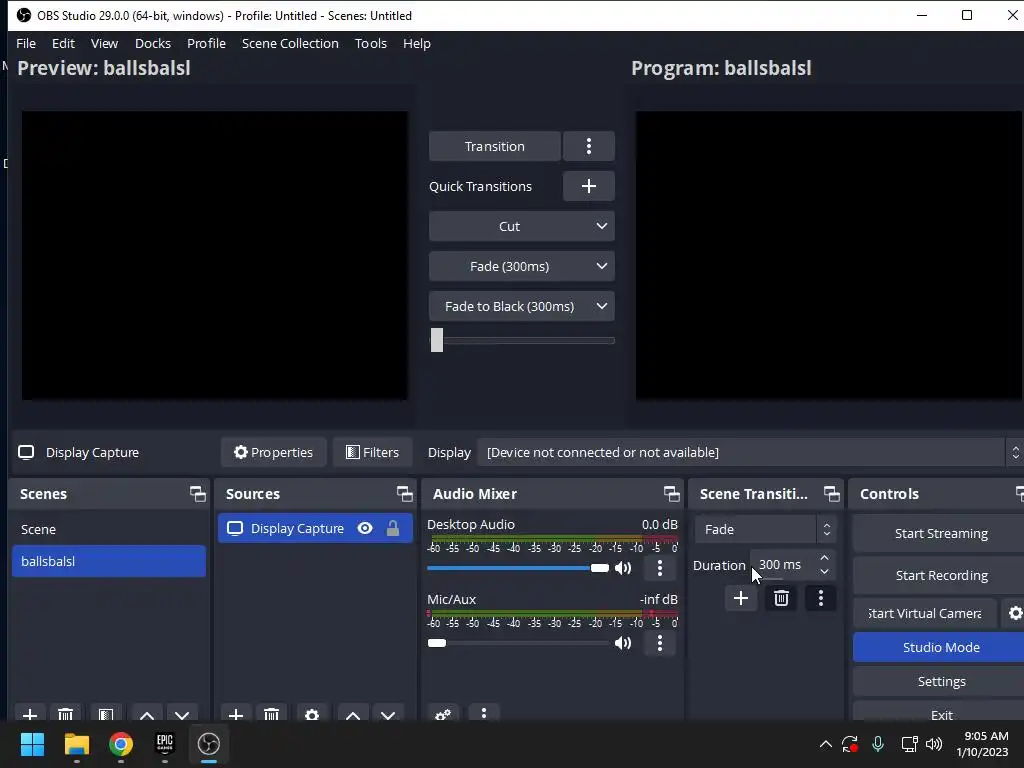
Task: Open the Profile menu
Action: (206, 43)
